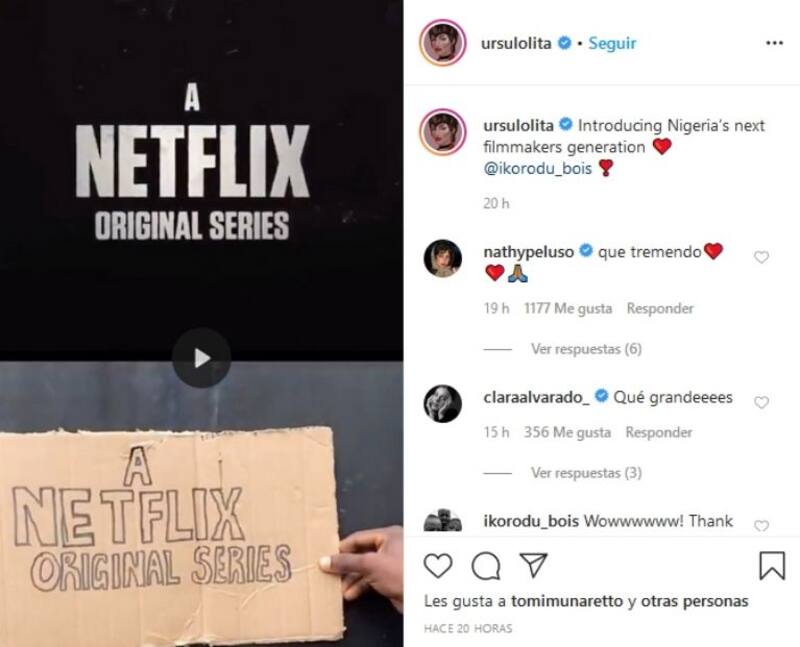Screen dimensions: 800x647
Task: Click the Seguir follow button
Action: coord(612,43)
